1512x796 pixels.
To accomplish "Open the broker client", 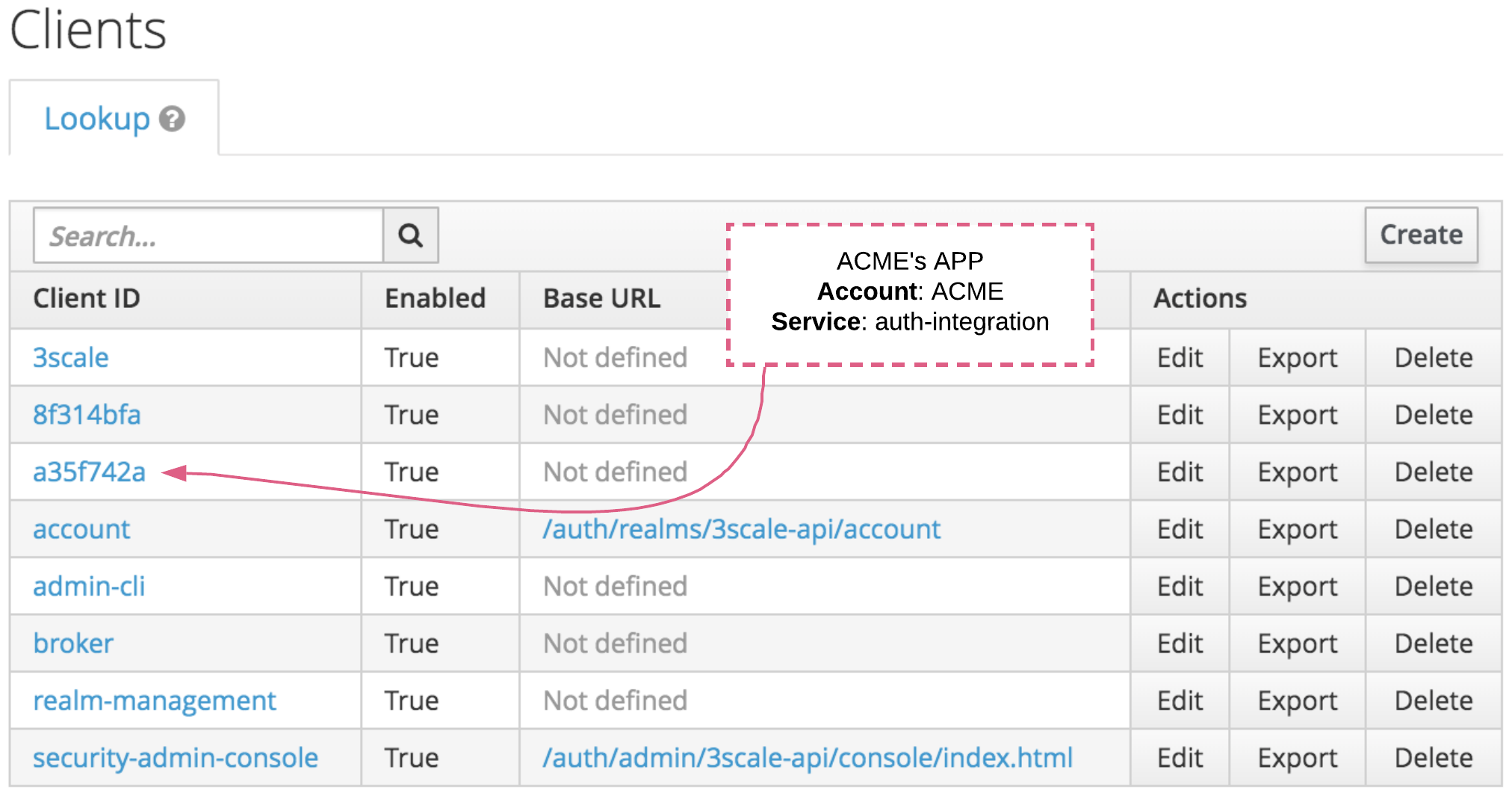I will point(73,643).
